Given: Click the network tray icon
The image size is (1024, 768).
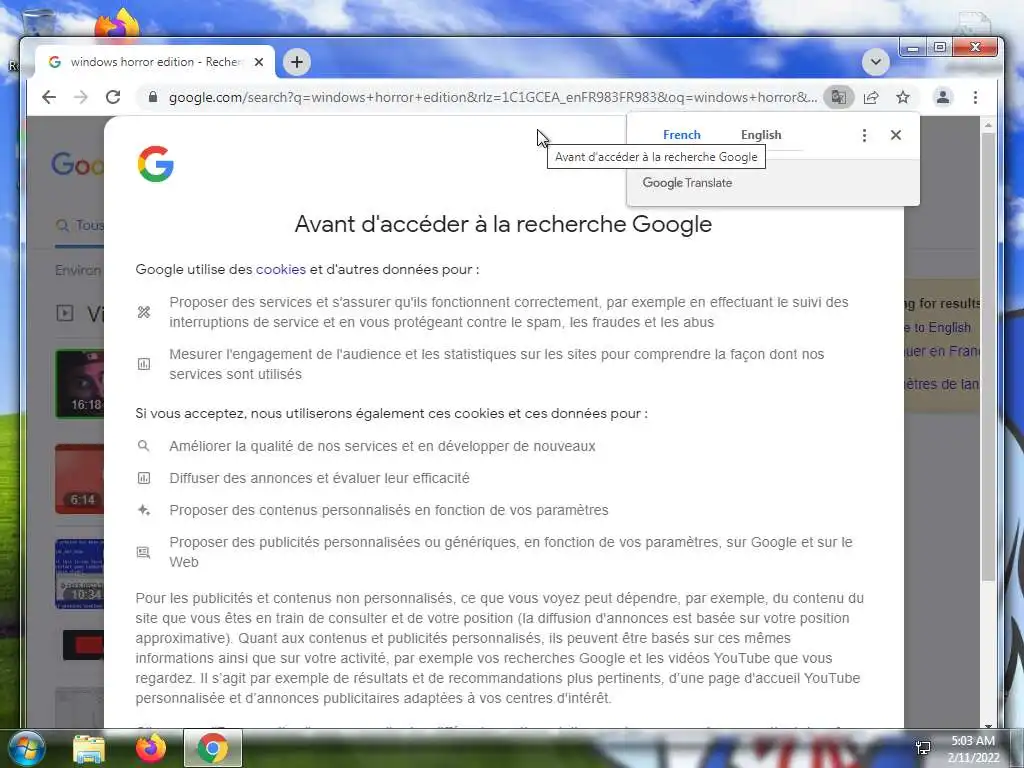Looking at the screenshot, I should (x=923, y=748).
